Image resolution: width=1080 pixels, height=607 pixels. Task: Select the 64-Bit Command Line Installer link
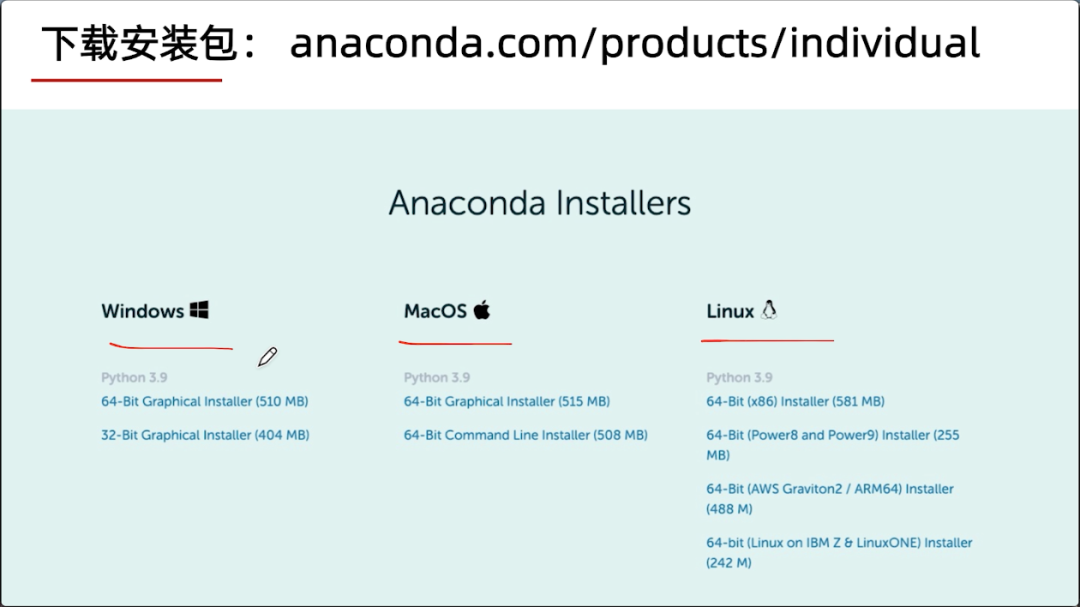pyautogui.click(x=525, y=435)
